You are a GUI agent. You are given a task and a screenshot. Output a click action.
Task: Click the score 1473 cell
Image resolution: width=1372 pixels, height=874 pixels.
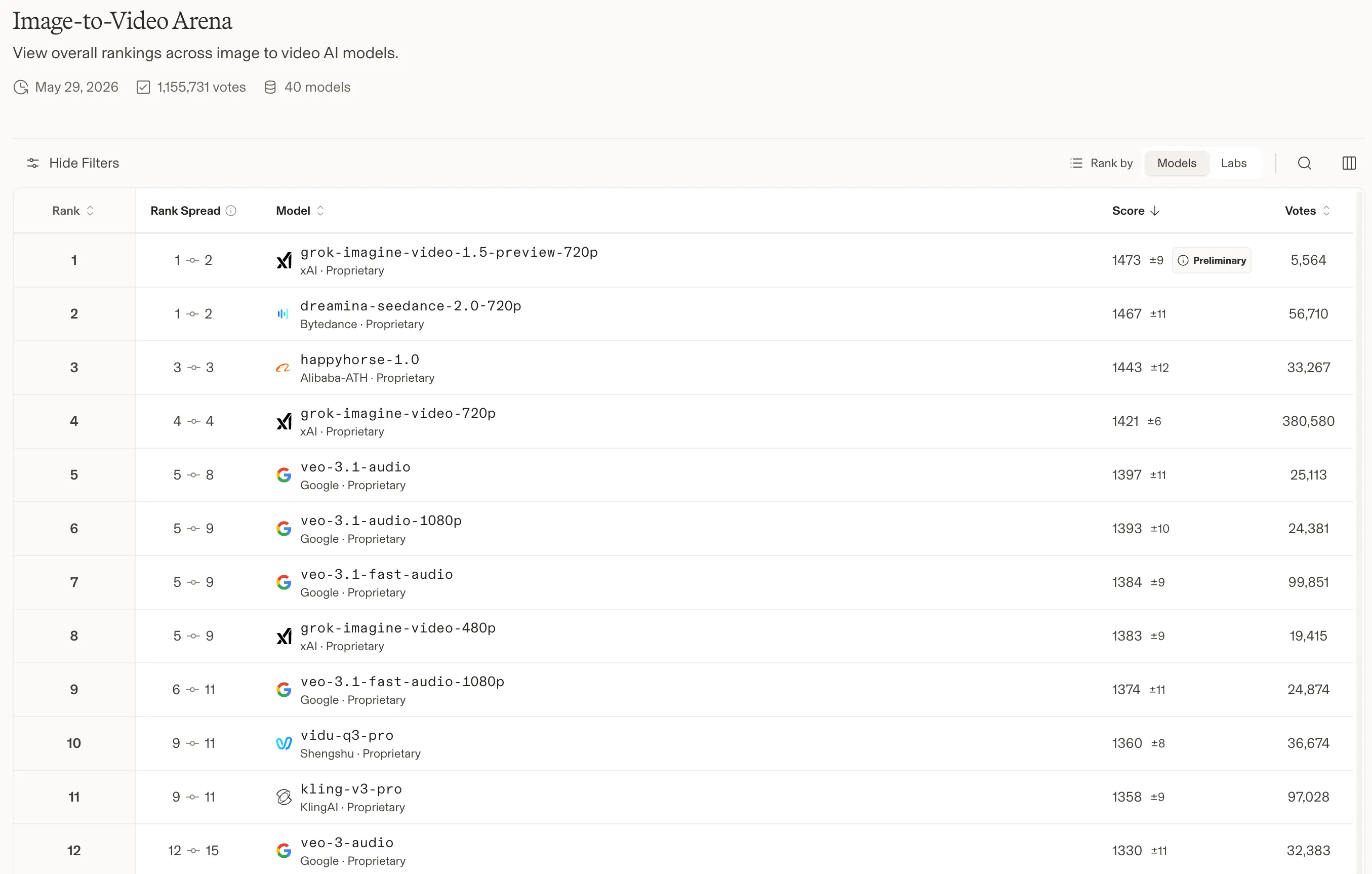[x=1126, y=260]
